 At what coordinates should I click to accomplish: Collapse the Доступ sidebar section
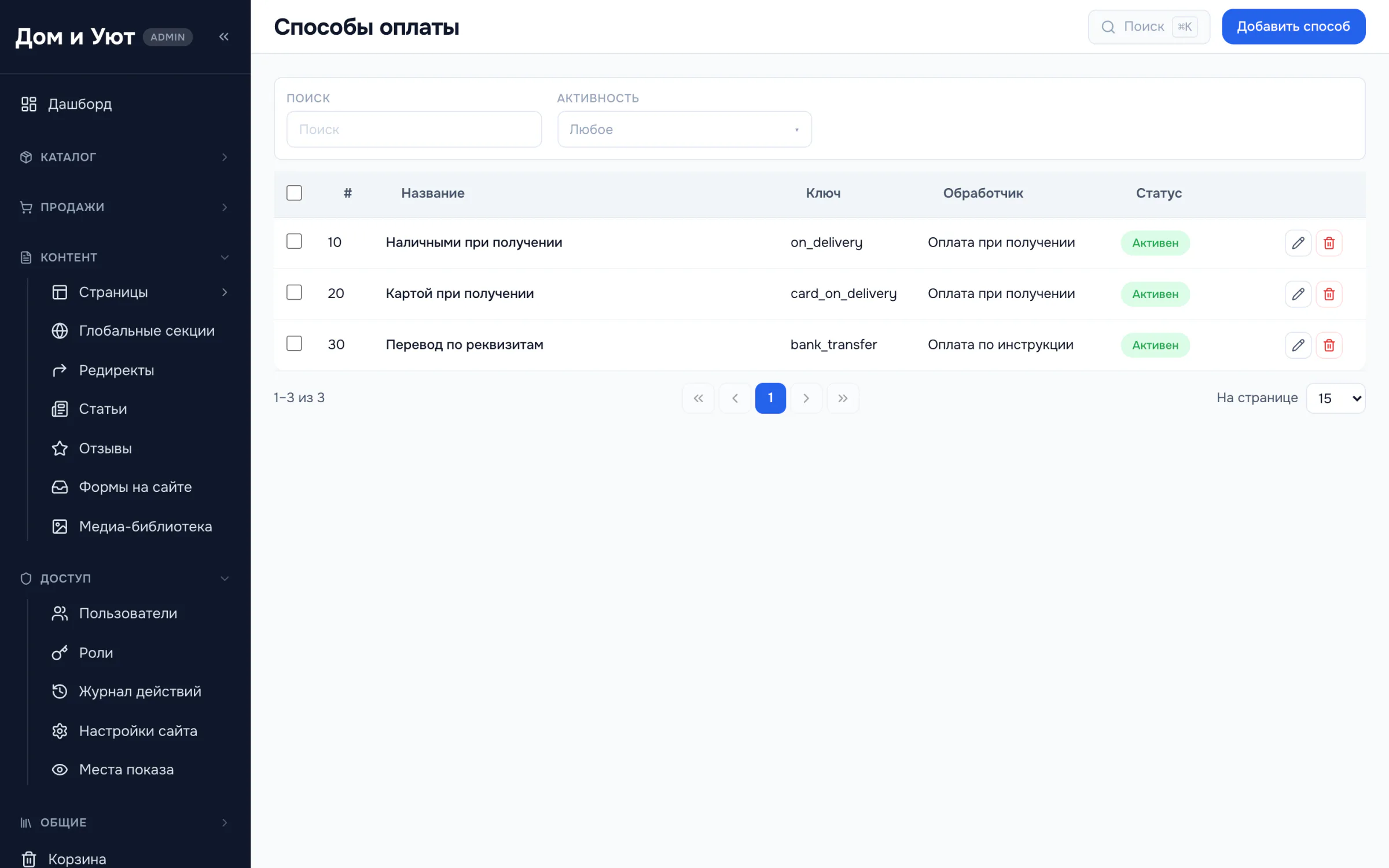click(125, 579)
